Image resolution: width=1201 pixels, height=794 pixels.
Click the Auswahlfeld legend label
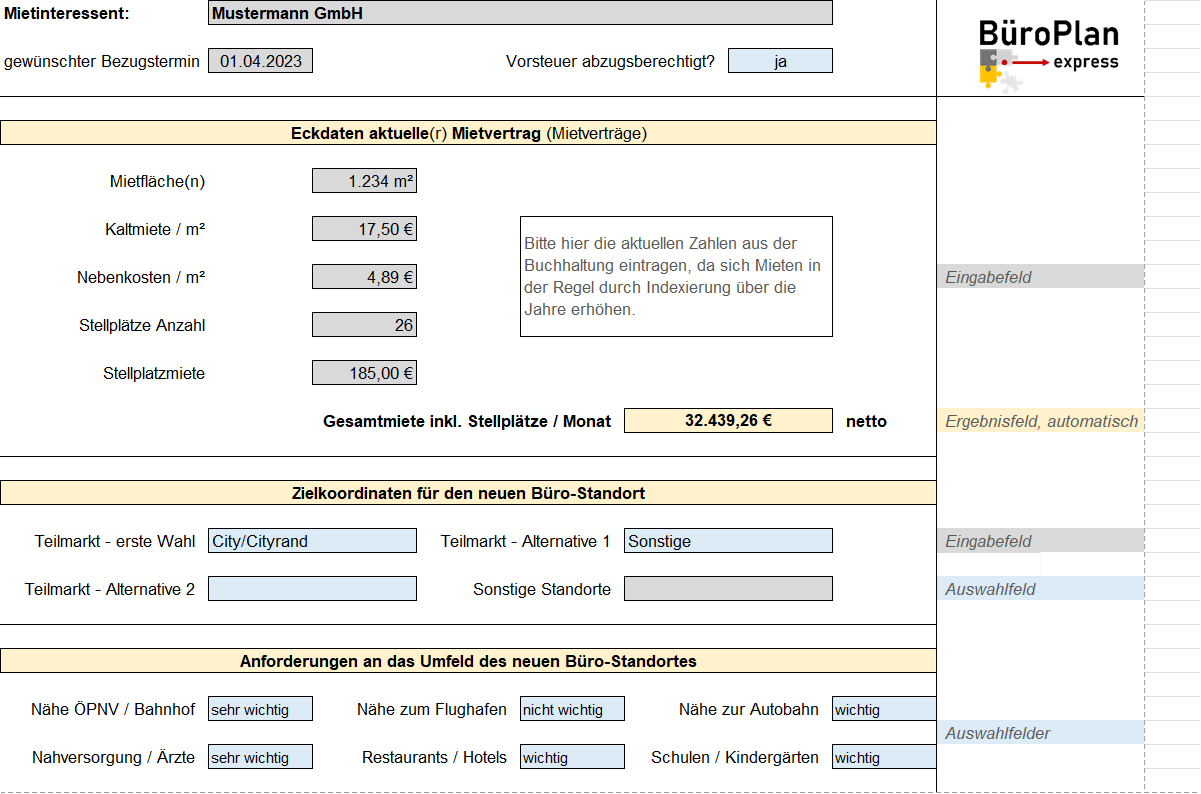[x=1040, y=589]
